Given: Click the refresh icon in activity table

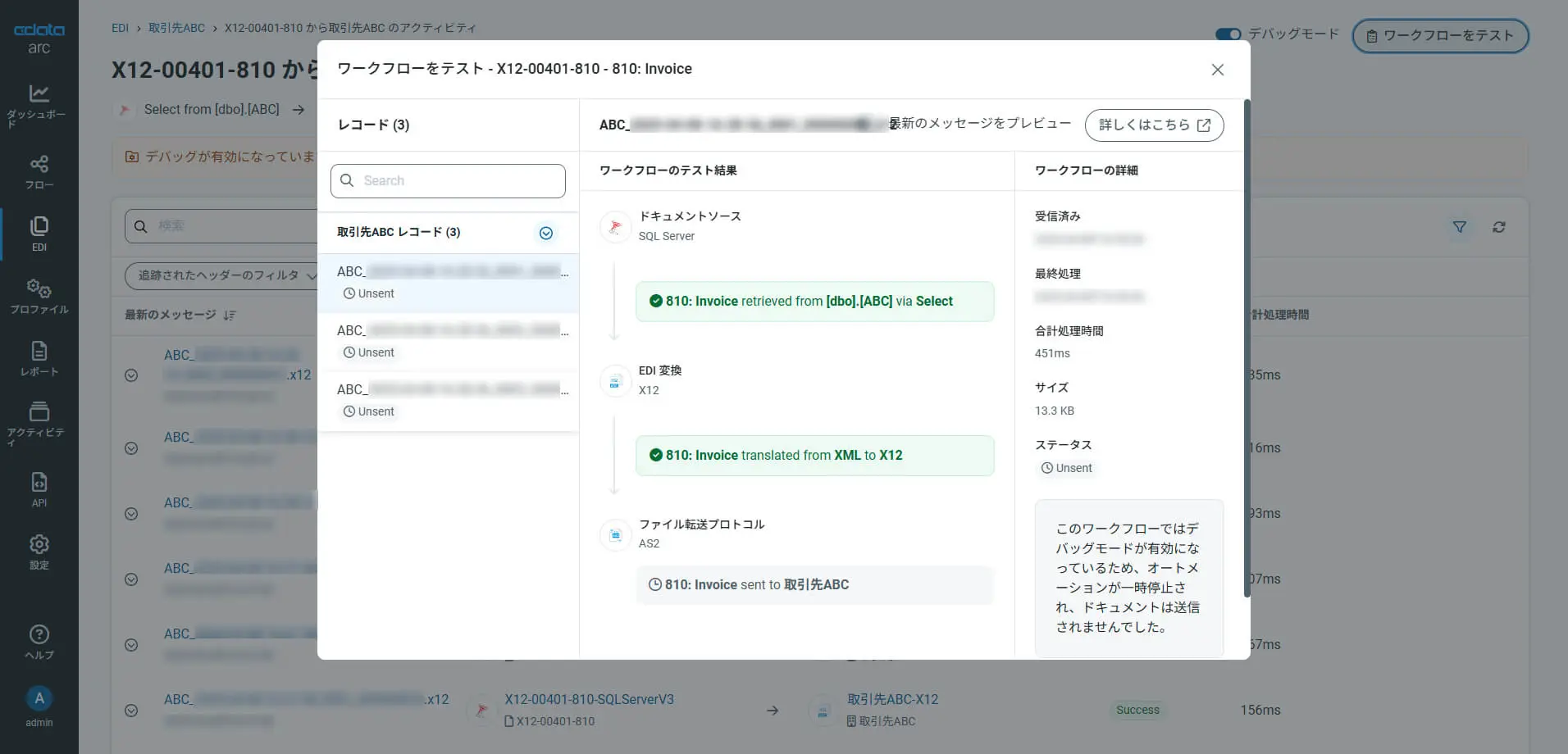Looking at the screenshot, I should [1499, 227].
